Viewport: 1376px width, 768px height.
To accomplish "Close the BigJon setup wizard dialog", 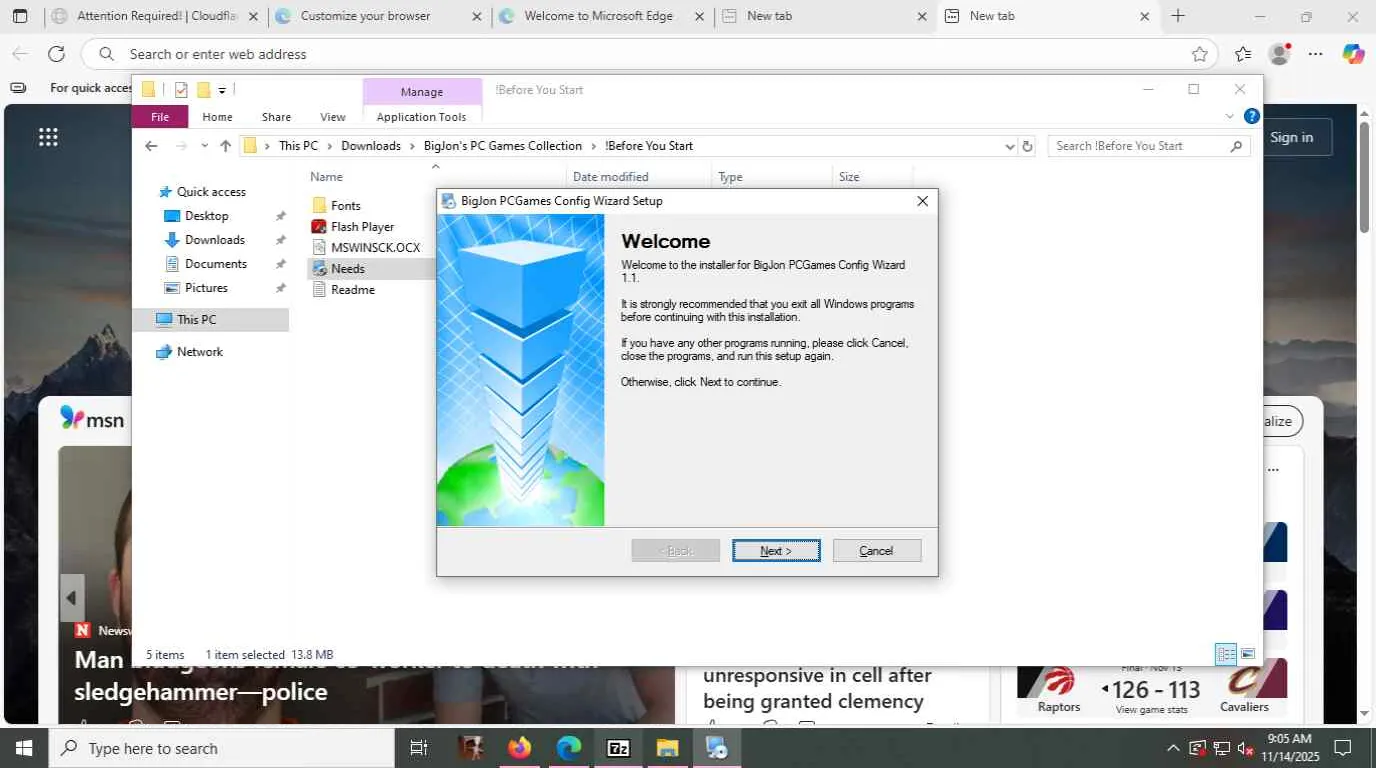I will 922,201.
